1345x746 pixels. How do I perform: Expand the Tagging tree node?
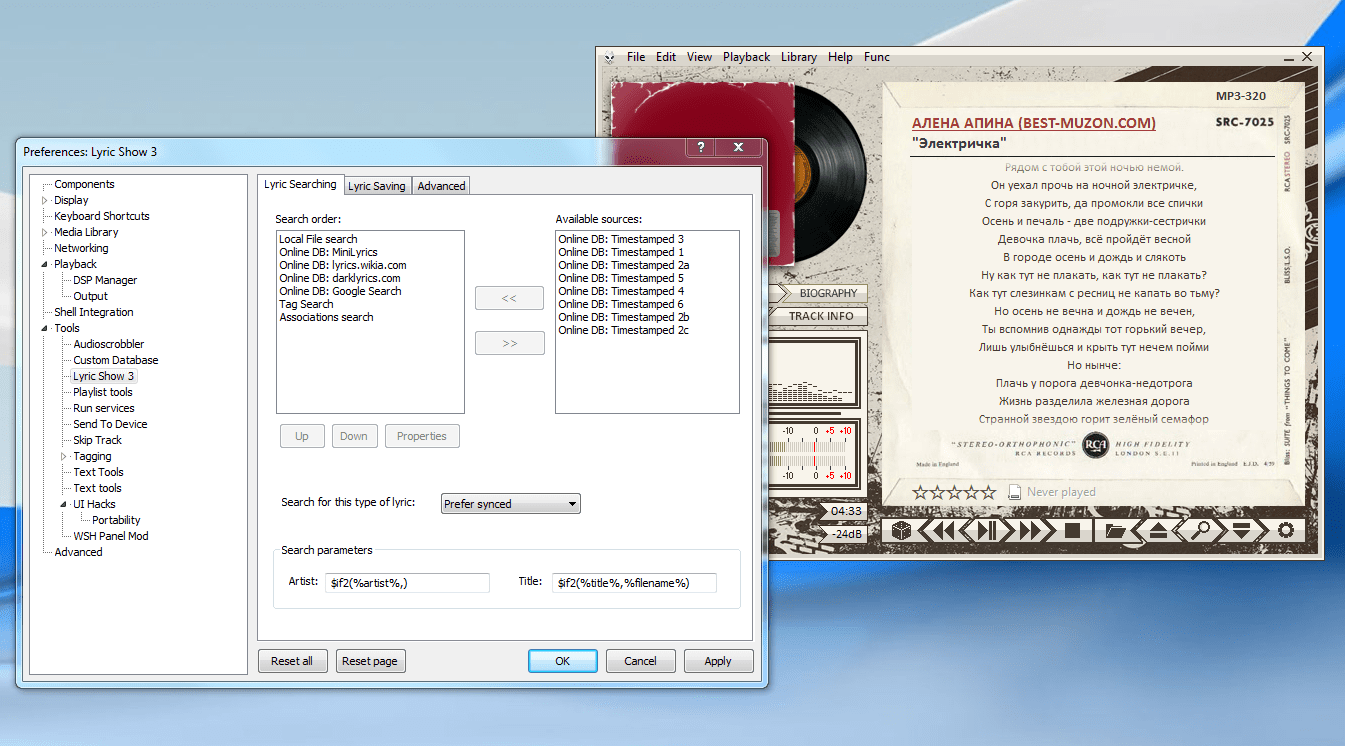pyautogui.click(x=63, y=456)
